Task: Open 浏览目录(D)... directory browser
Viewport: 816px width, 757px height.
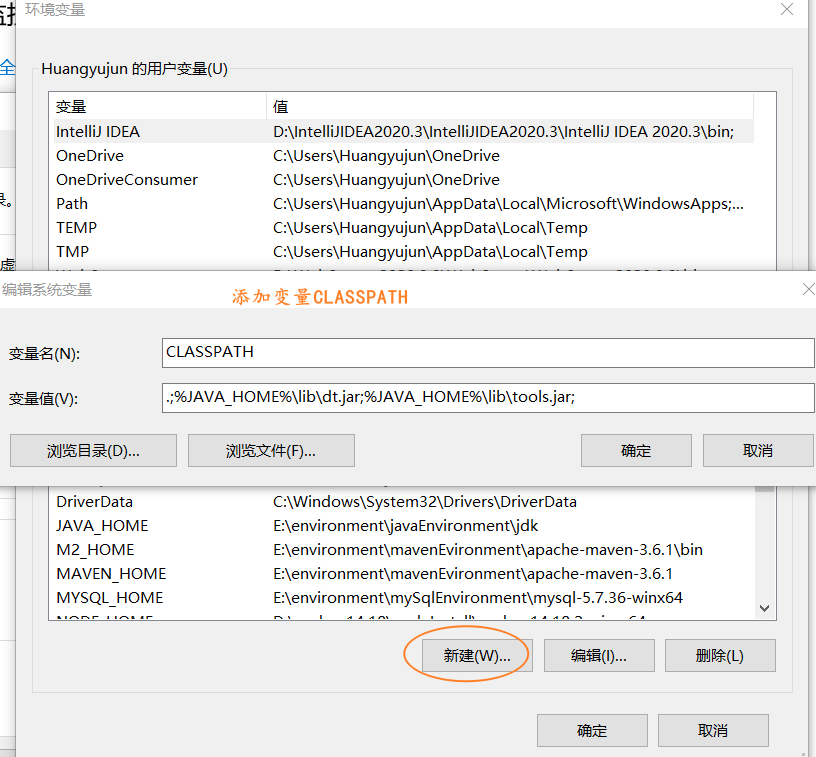Action: point(93,451)
